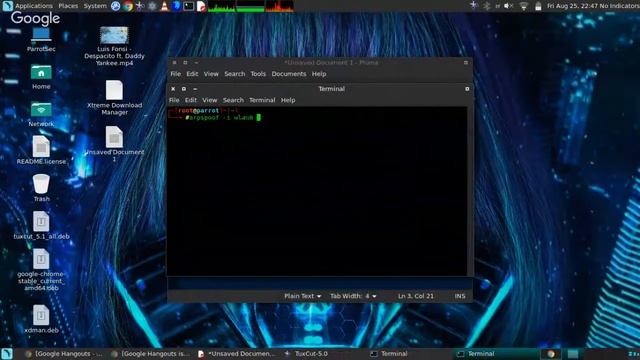Click the muted volume tray icon
Viewport: 640px width, 360px height.
point(509,6)
